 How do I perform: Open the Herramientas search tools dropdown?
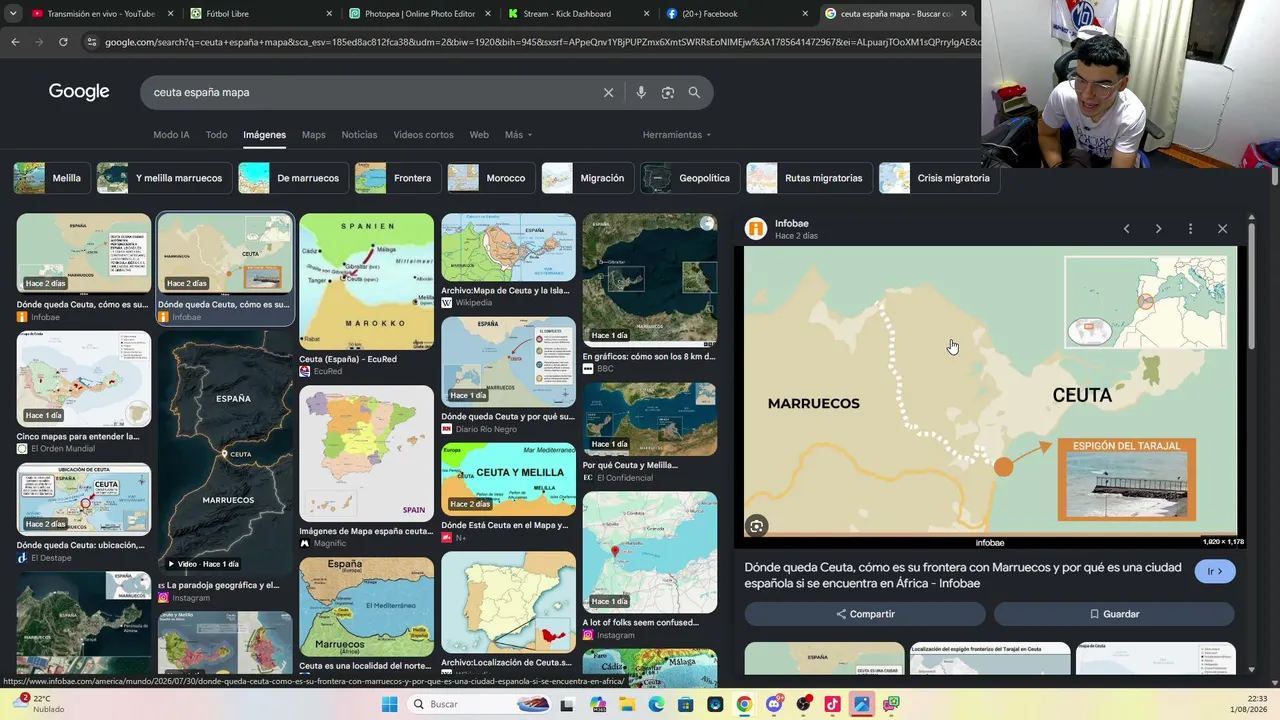click(x=677, y=135)
